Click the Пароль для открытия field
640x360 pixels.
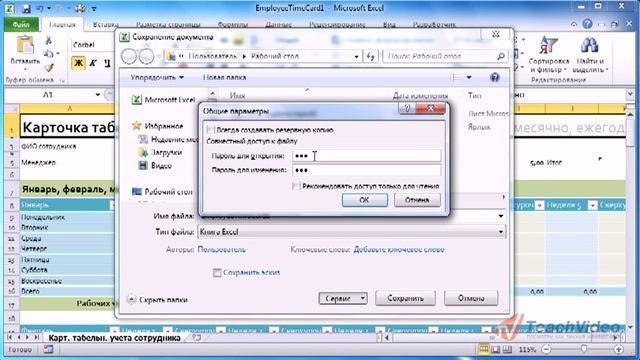(x=367, y=156)
